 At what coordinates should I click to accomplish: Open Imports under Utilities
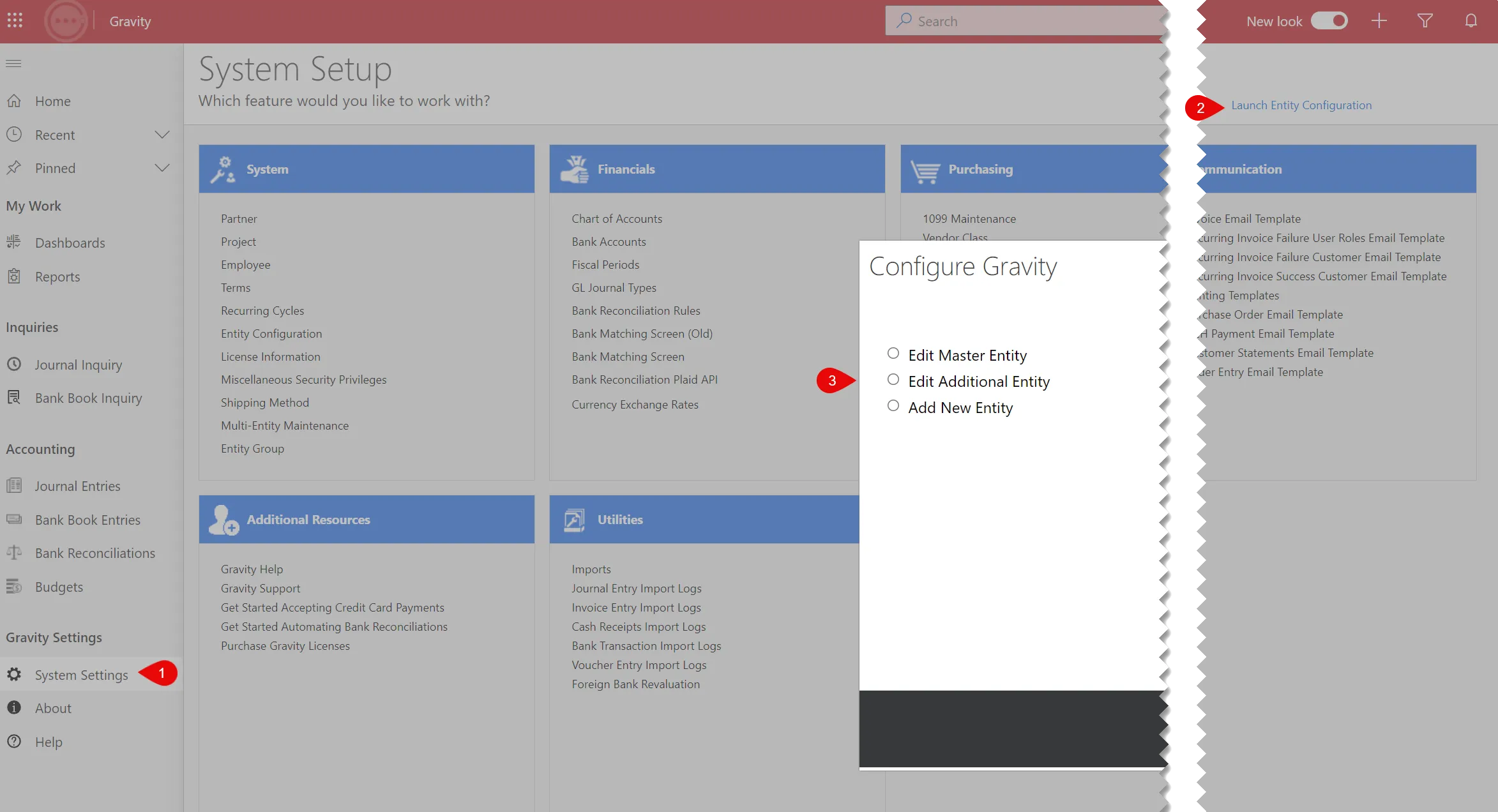point(591,569)
